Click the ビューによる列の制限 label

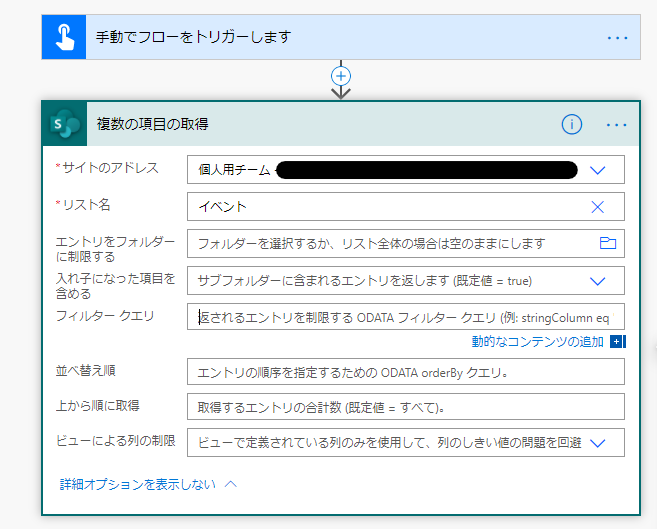(116, 441)
